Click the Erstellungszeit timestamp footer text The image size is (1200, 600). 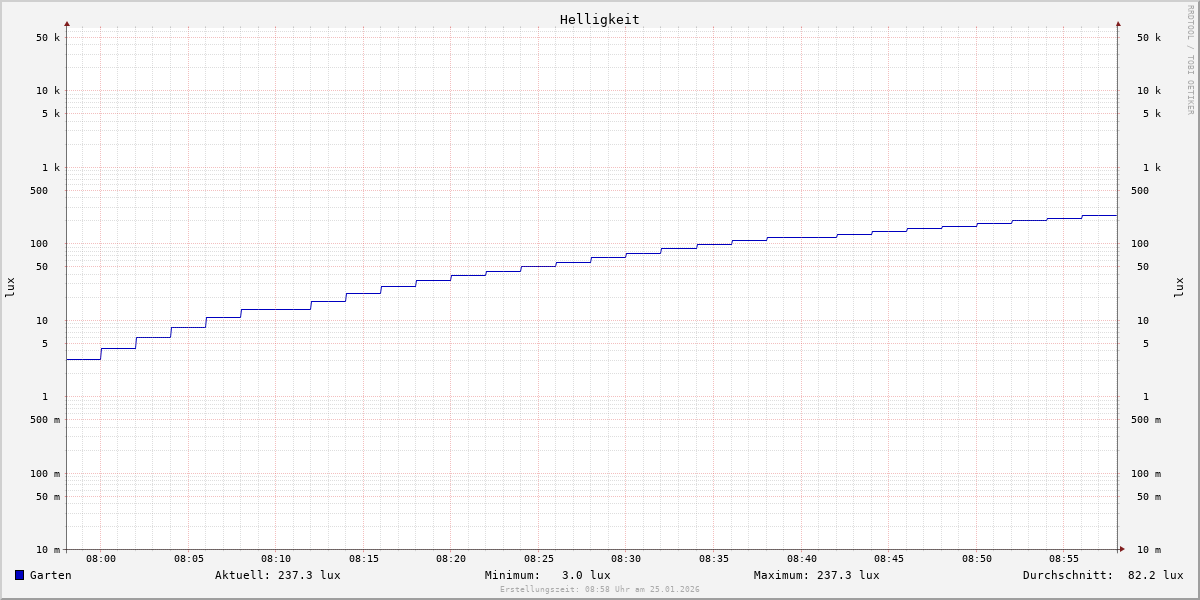tap(599, 590)
